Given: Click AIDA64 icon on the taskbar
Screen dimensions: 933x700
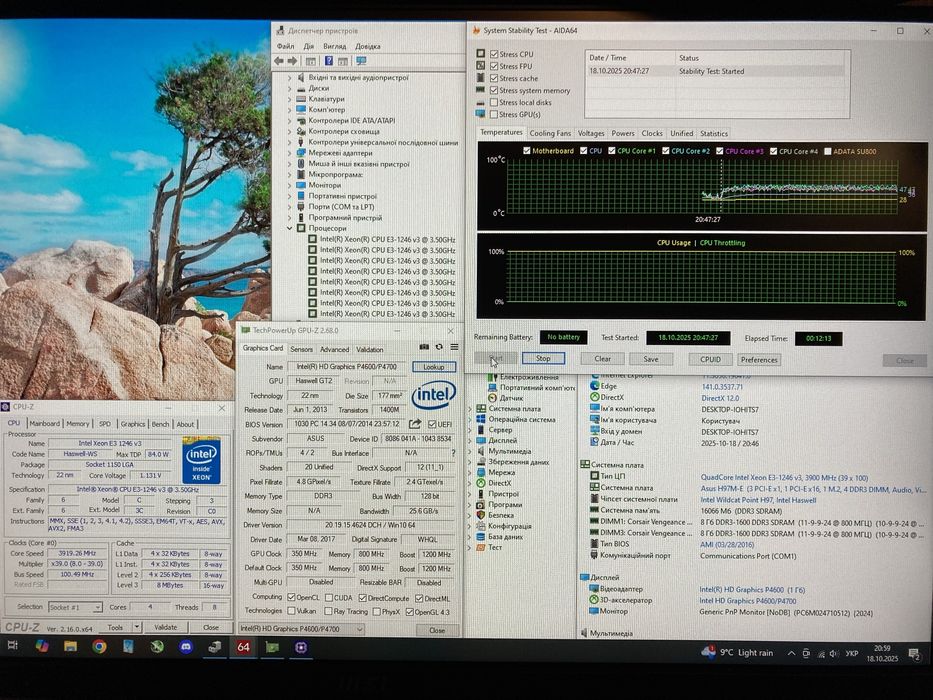Looking at the screenshot, I should 243,646.
